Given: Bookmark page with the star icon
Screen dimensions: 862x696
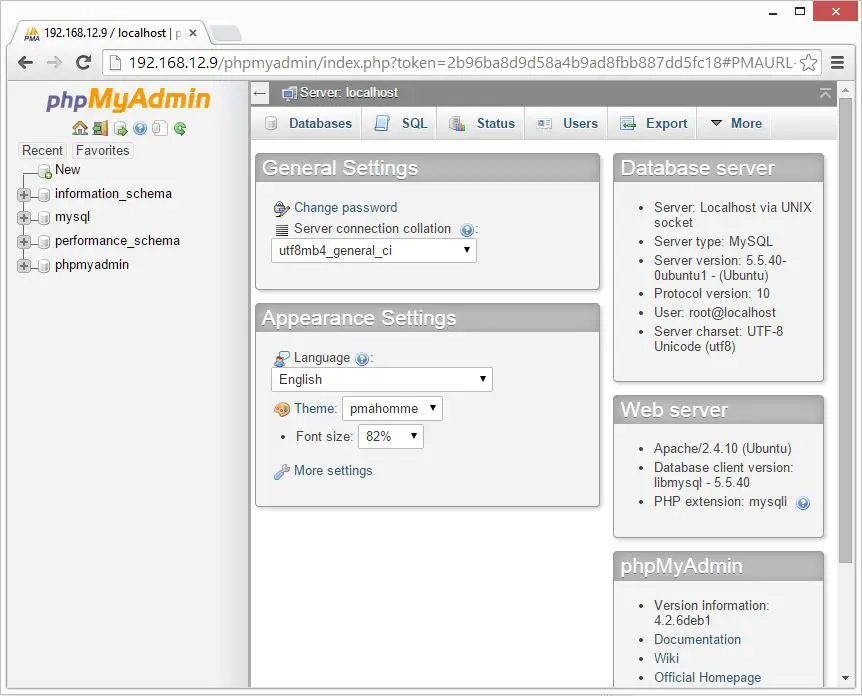Looking at the screenshot, I should [808, 63].
